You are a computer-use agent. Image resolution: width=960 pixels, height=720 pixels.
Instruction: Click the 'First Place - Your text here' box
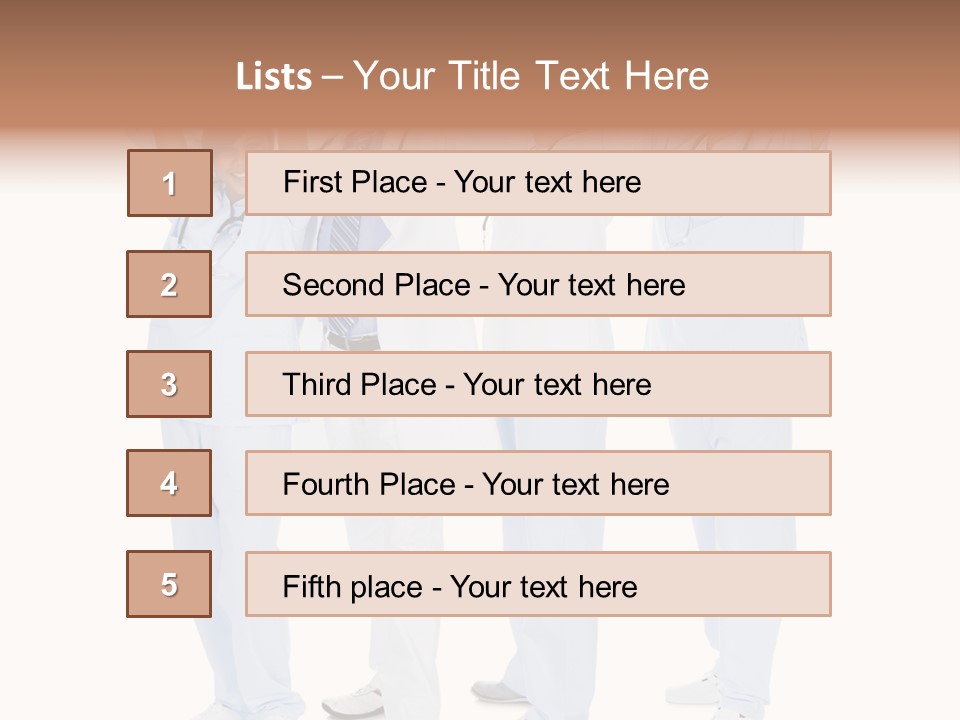coord(538,183)
